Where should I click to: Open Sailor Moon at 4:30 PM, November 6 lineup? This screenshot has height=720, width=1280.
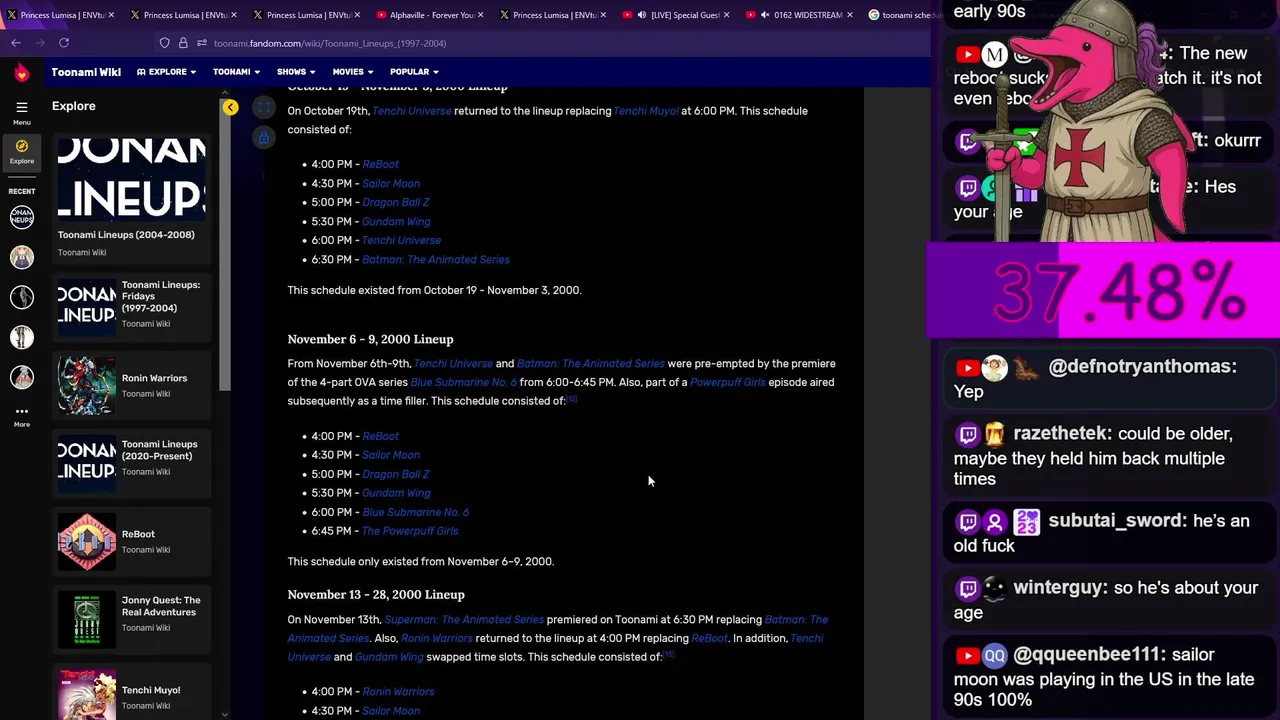pyautogui.click(x=391, y=455)
